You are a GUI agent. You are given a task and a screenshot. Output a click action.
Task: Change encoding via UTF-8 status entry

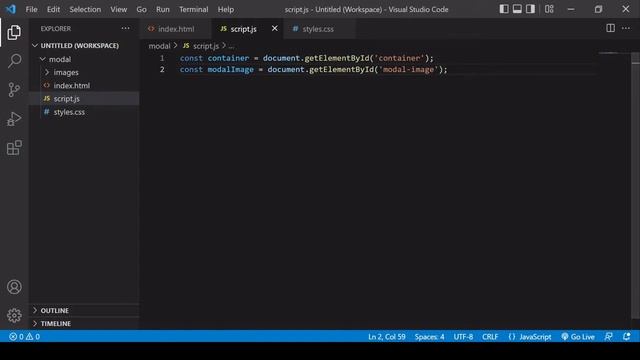pyautogui.click(x=463, y=337)
